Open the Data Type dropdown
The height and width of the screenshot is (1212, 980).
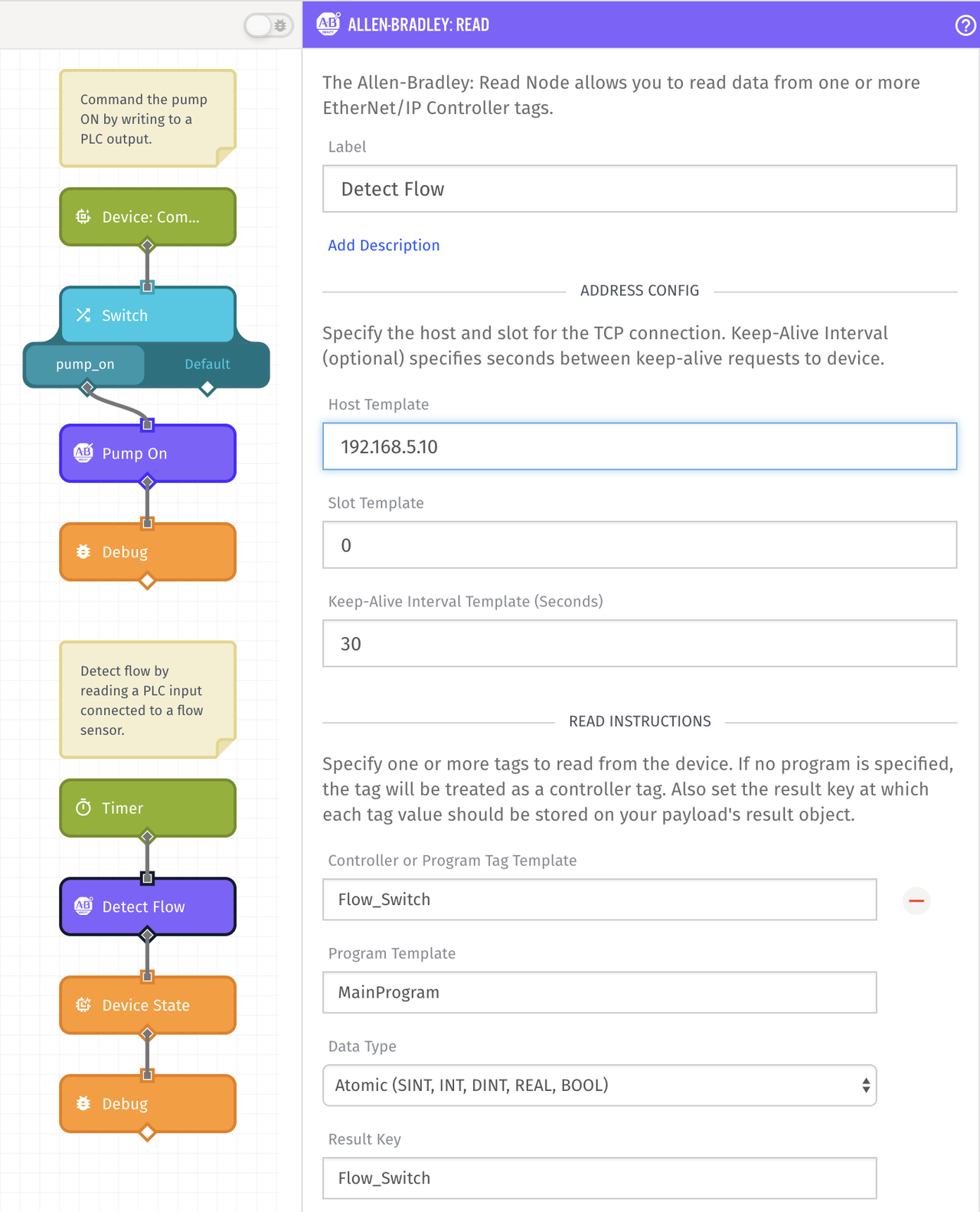[x=599, y=1086]
